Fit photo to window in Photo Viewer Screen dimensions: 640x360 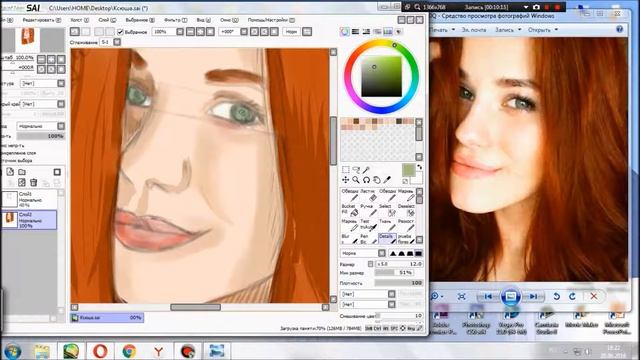point(462,297)
